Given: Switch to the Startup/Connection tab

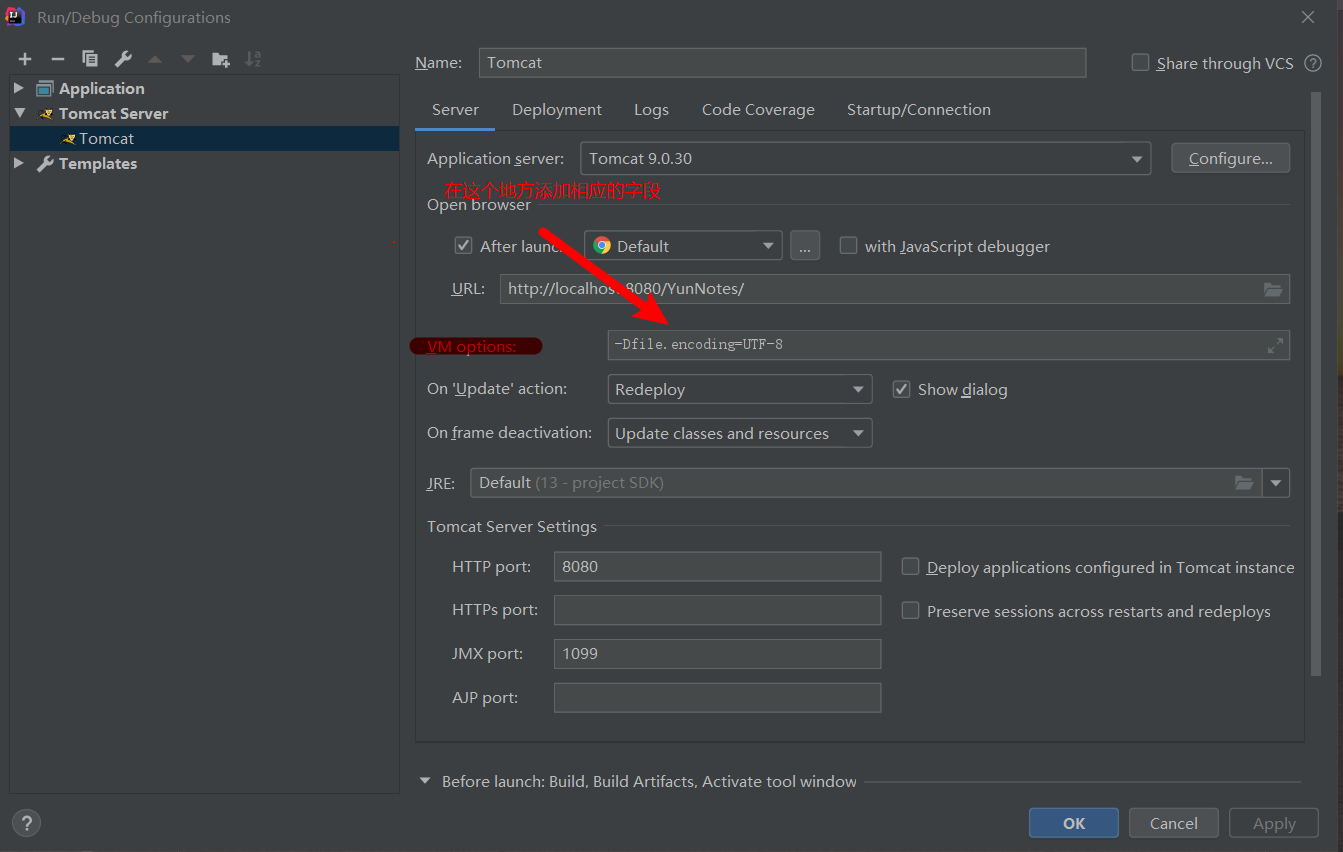Looking at the screenshot, I should pyautogui.click(x=919, y=110).
